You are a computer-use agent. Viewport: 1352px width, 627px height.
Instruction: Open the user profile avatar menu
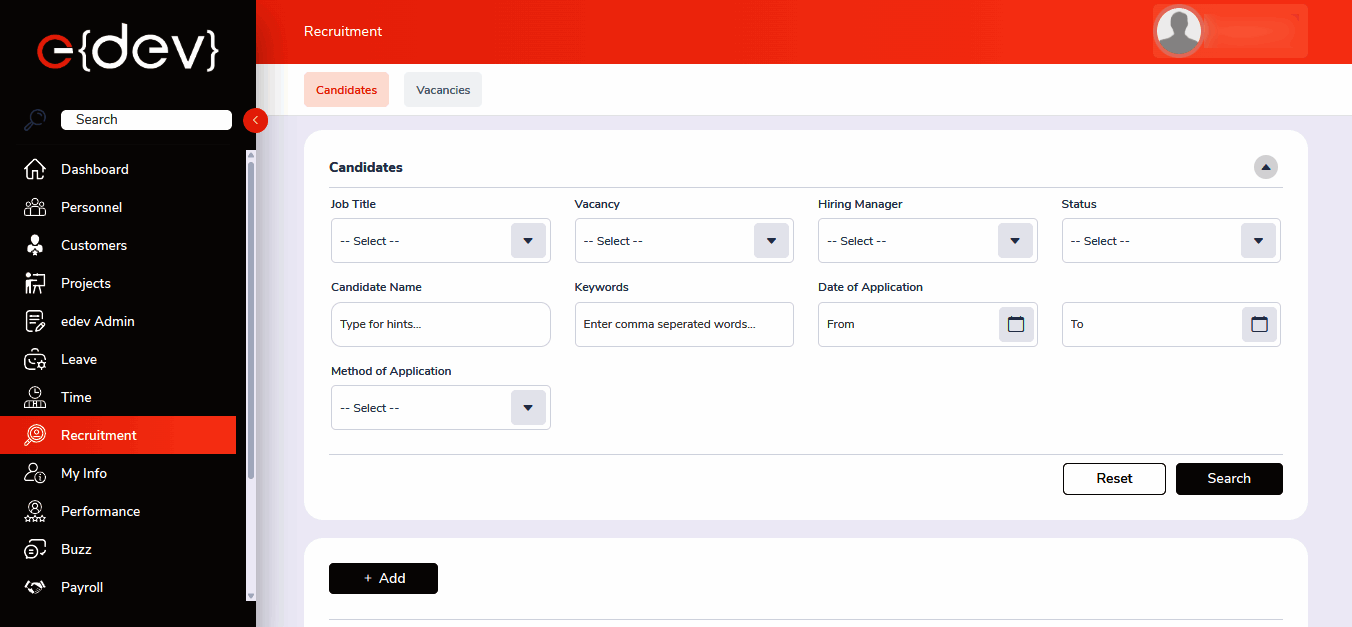coord(1179,31)
